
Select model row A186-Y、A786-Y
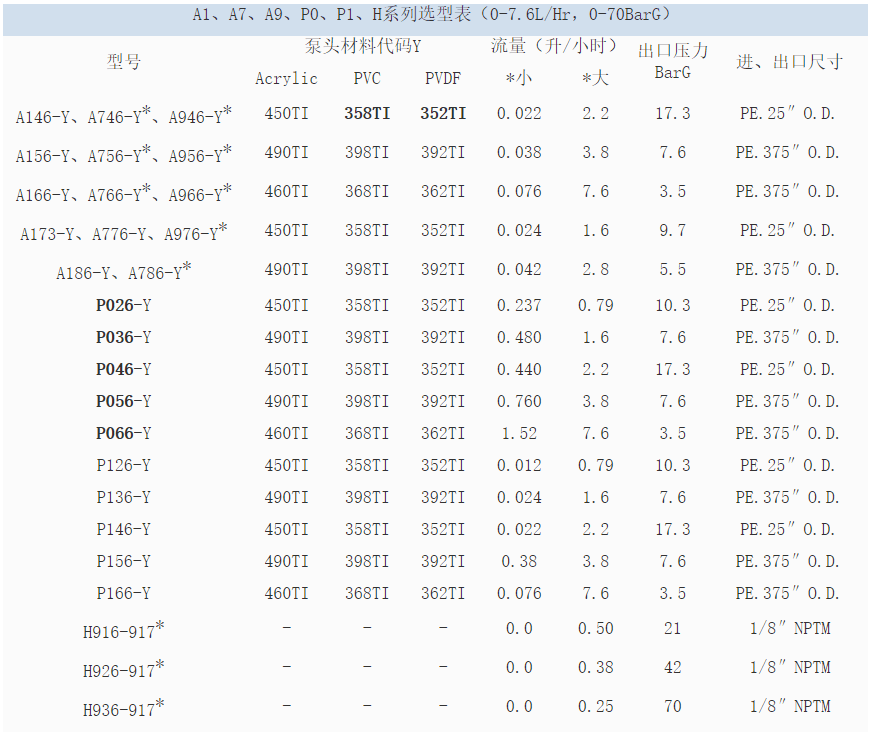(x=124, y=271)
